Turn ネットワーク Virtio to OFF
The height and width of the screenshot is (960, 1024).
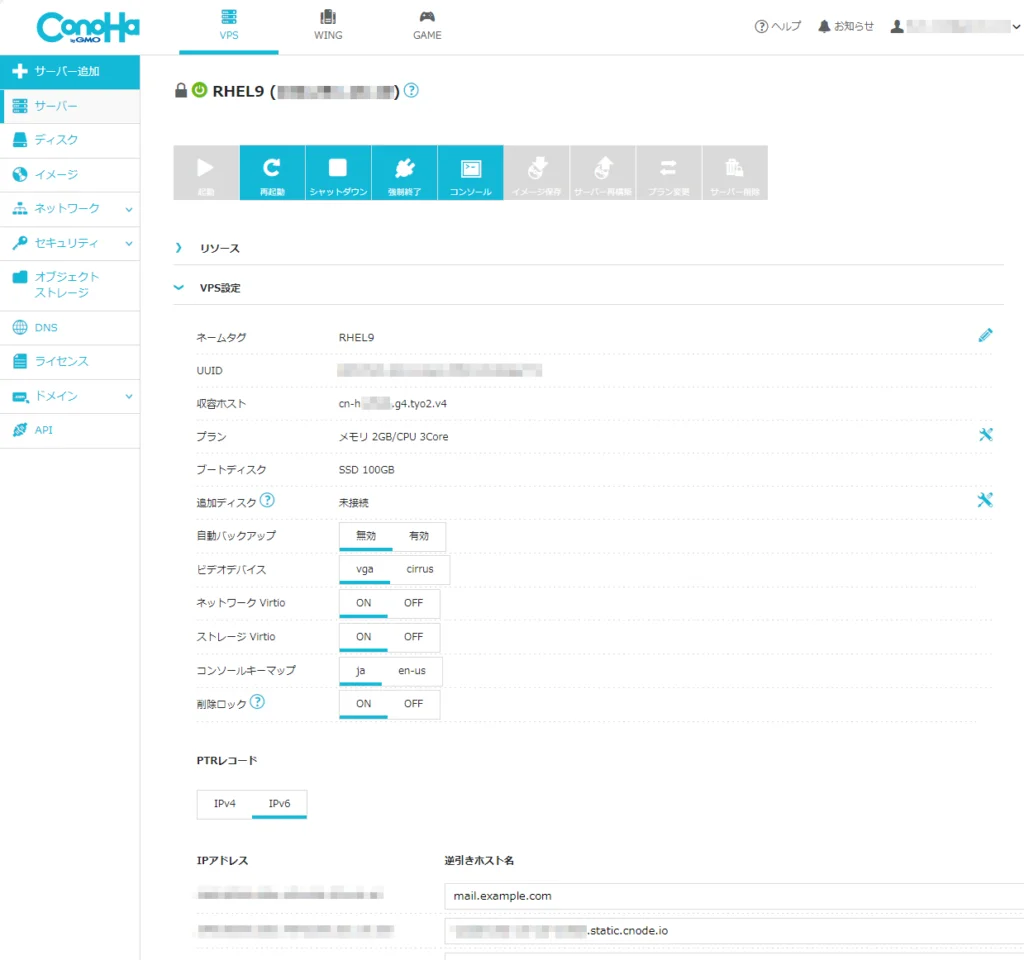click(x=413, y=603)
